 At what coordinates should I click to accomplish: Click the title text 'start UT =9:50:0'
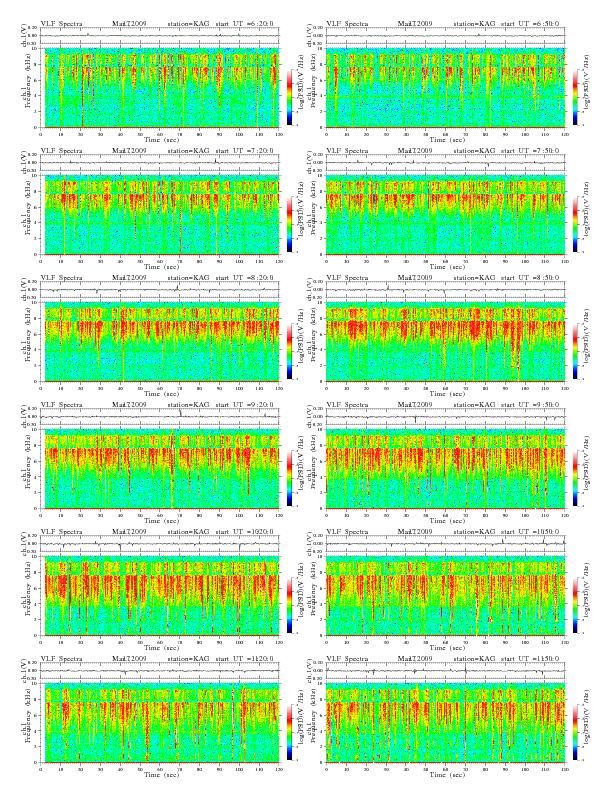(x=530, y=405)
